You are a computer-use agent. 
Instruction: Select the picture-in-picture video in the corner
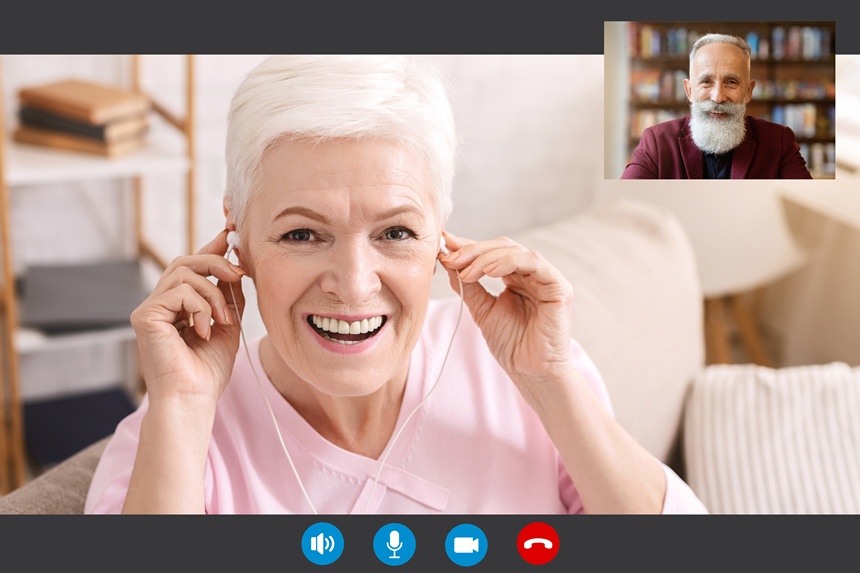pyautogui.click(x=718, y=100)
